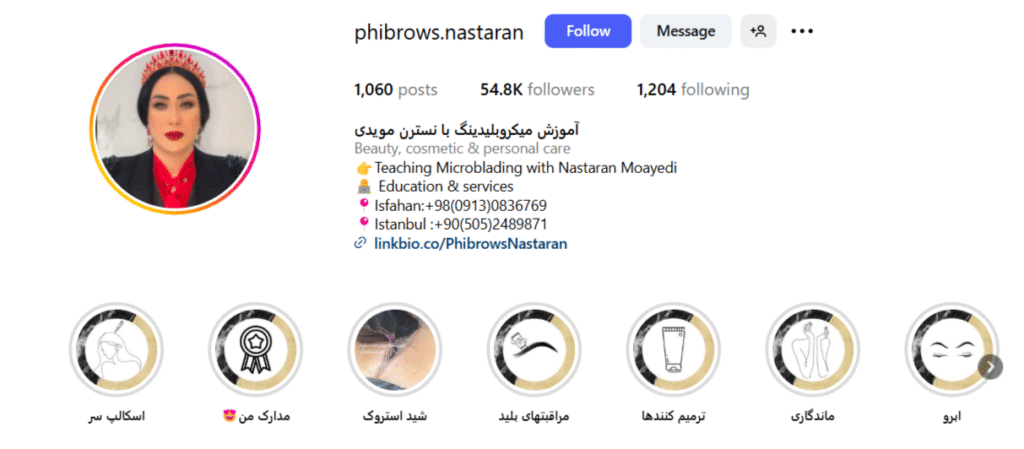Open the closed eyes eyebrow highlight

pyautogui.click(x=952, y=349)
